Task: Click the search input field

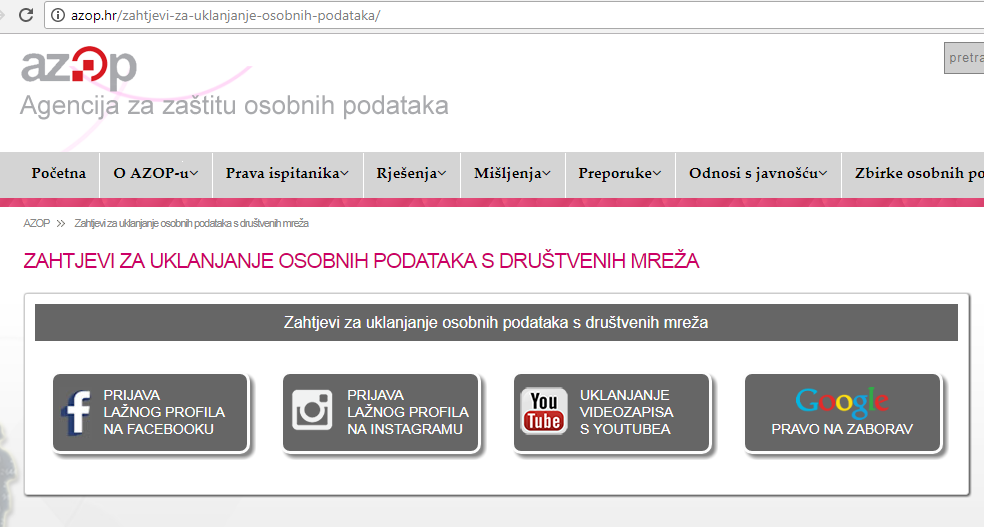Action: point(964,58)
